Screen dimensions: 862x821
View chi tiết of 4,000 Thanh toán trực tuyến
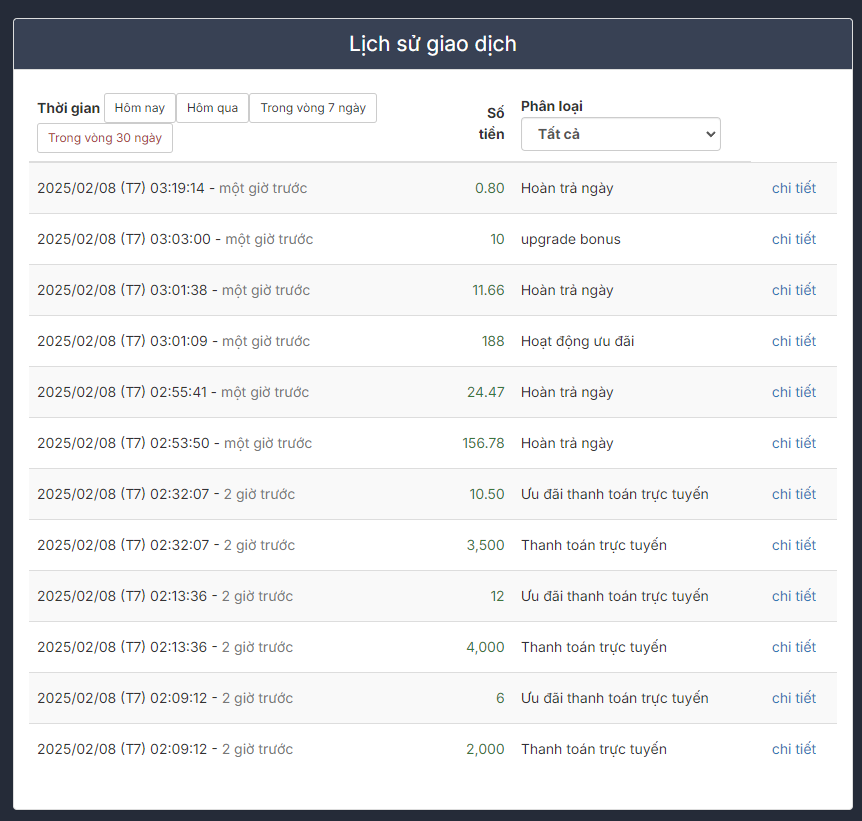pos(793,647)
